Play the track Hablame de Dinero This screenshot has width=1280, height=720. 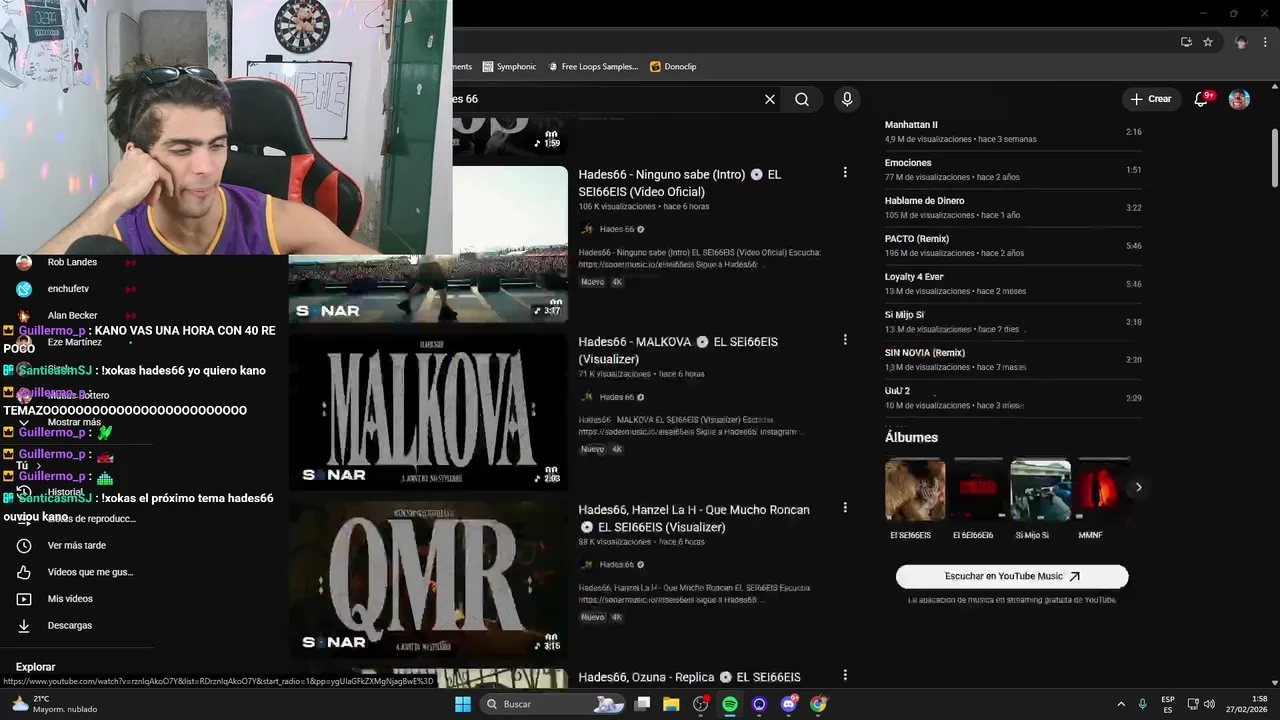[x=1013, y=208]
